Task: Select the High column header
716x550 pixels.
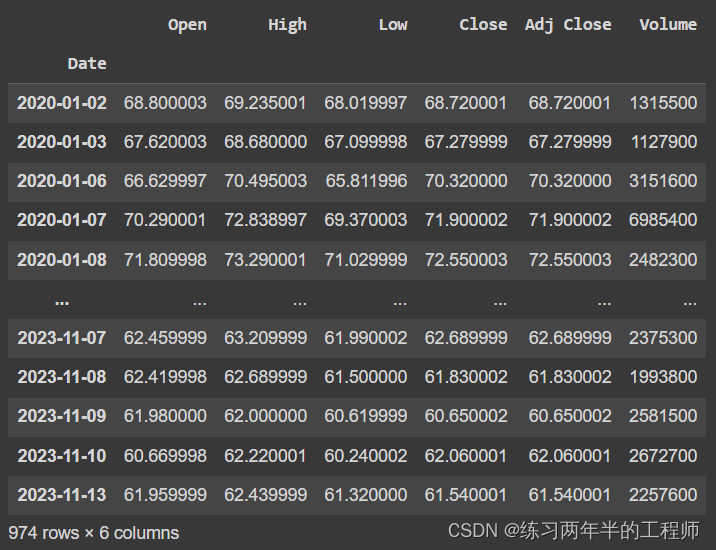Action: click(x=287, y=25)
